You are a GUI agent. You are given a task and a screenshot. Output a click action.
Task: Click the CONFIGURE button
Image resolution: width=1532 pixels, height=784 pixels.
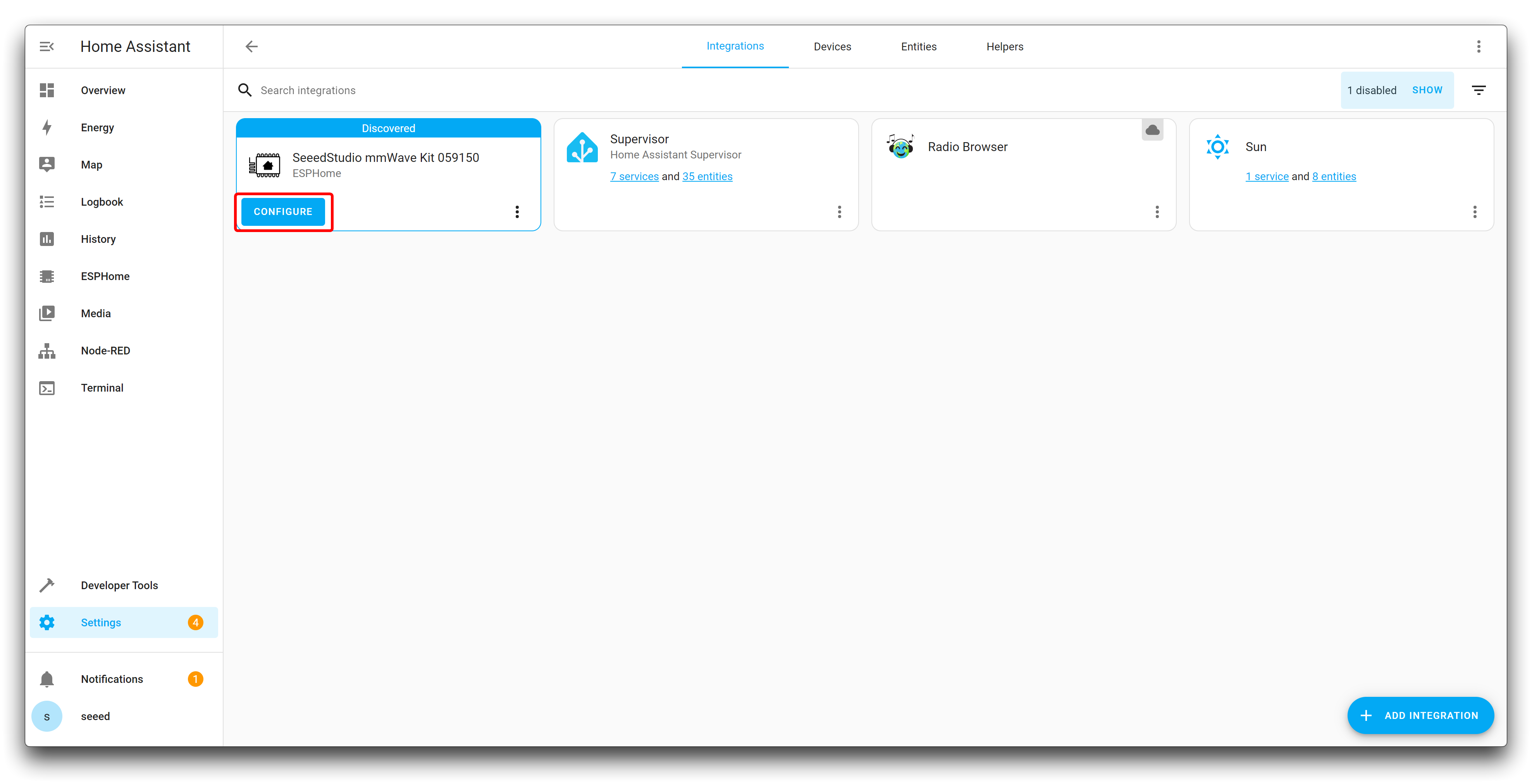pyautogui.click(x=283, y=211)
